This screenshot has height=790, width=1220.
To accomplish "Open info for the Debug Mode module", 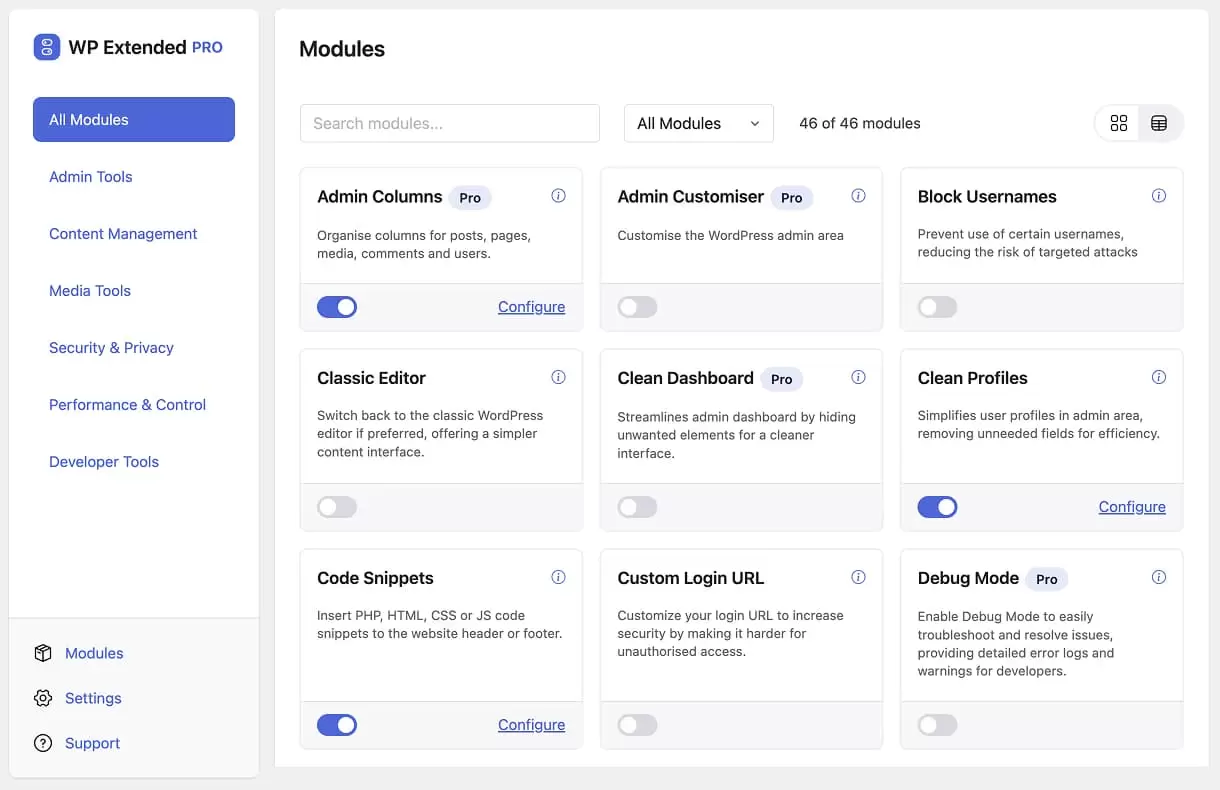I will pyautogui.click(x=1159, y=577).
